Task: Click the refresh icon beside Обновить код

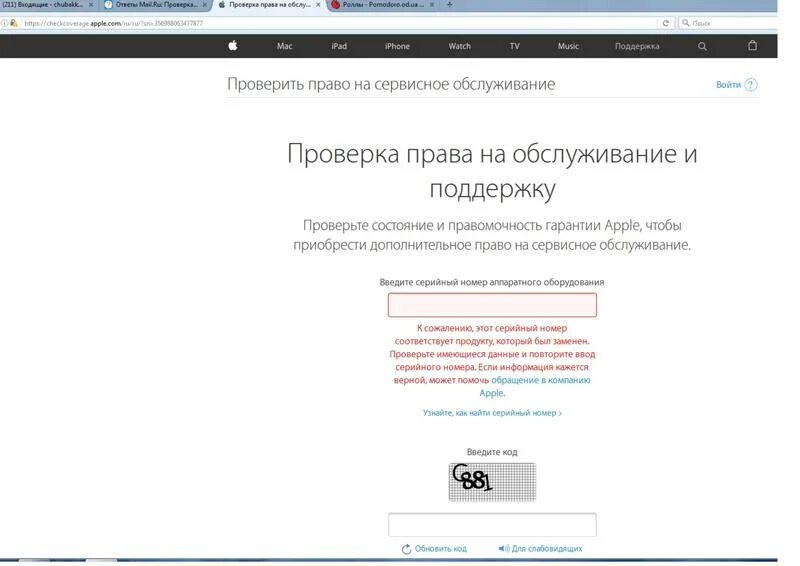Action: pos(406,549)
